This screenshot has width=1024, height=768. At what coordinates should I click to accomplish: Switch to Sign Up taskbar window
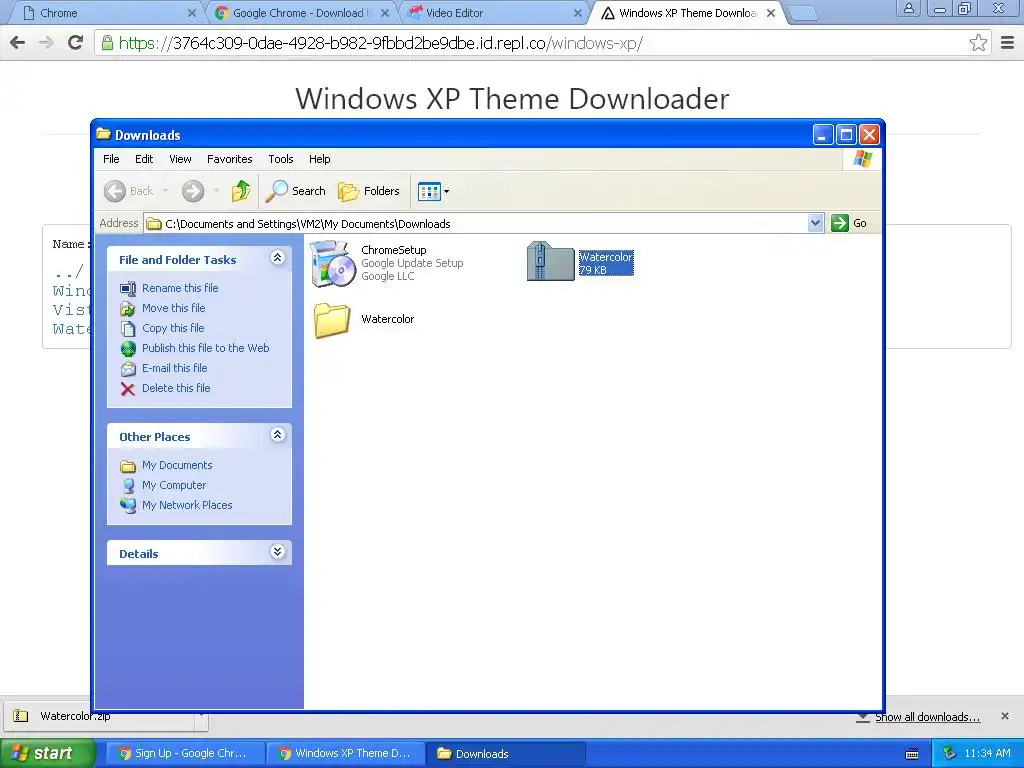pyautogui.click(x=184, y=754)
